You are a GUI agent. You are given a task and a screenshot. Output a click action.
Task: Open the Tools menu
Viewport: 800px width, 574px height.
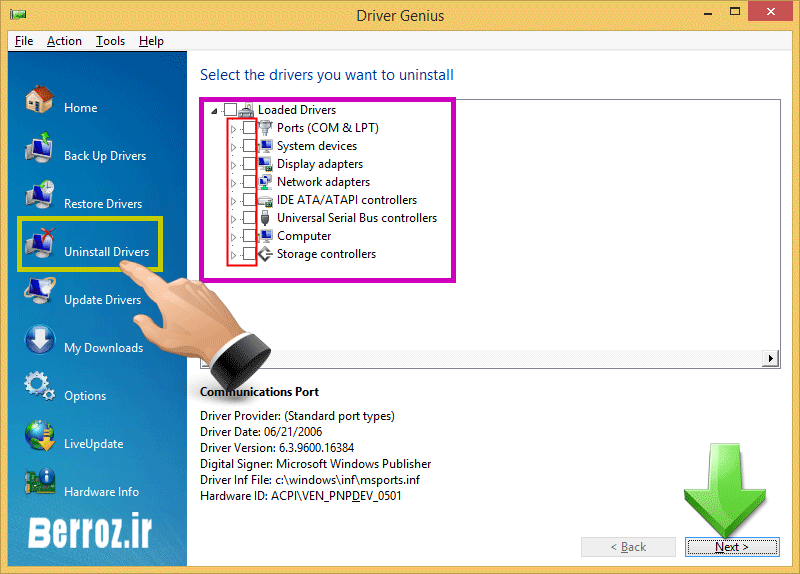click(110, 41)
